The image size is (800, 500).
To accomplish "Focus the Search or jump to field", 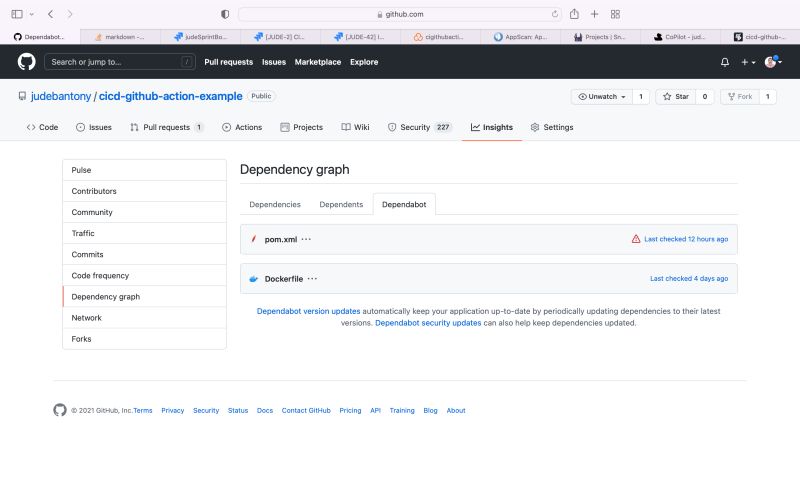I will click(x=120, y=62).
